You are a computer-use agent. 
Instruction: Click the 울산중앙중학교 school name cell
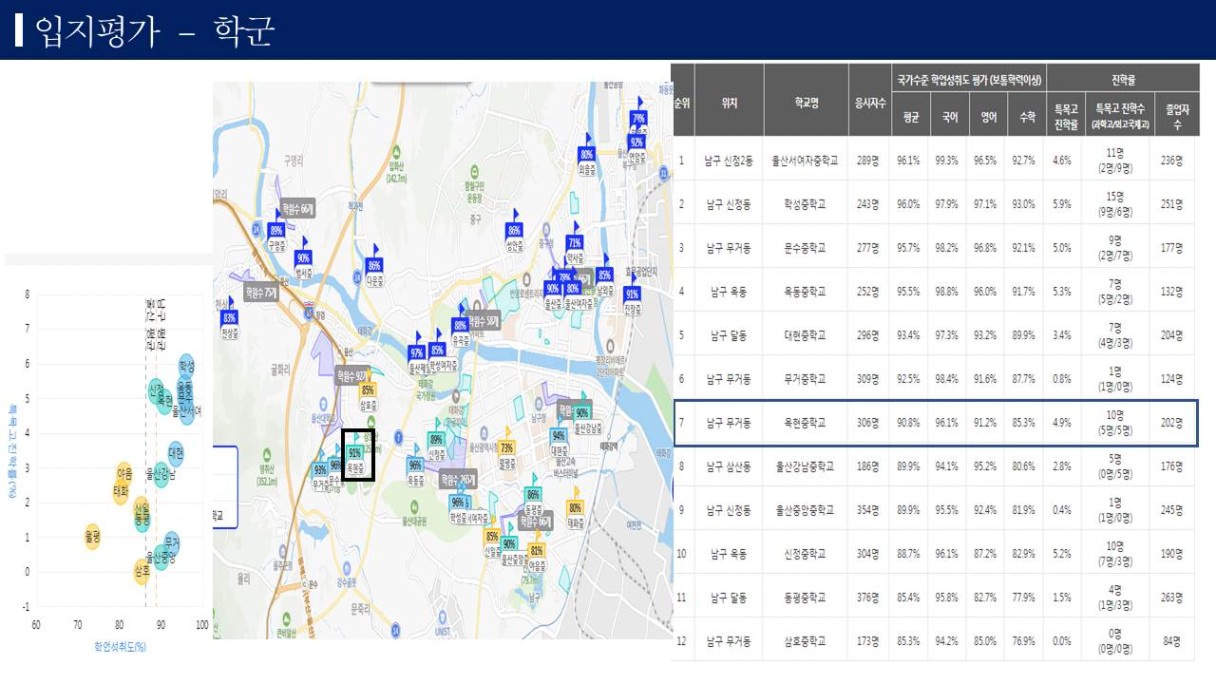coord(805,510)
